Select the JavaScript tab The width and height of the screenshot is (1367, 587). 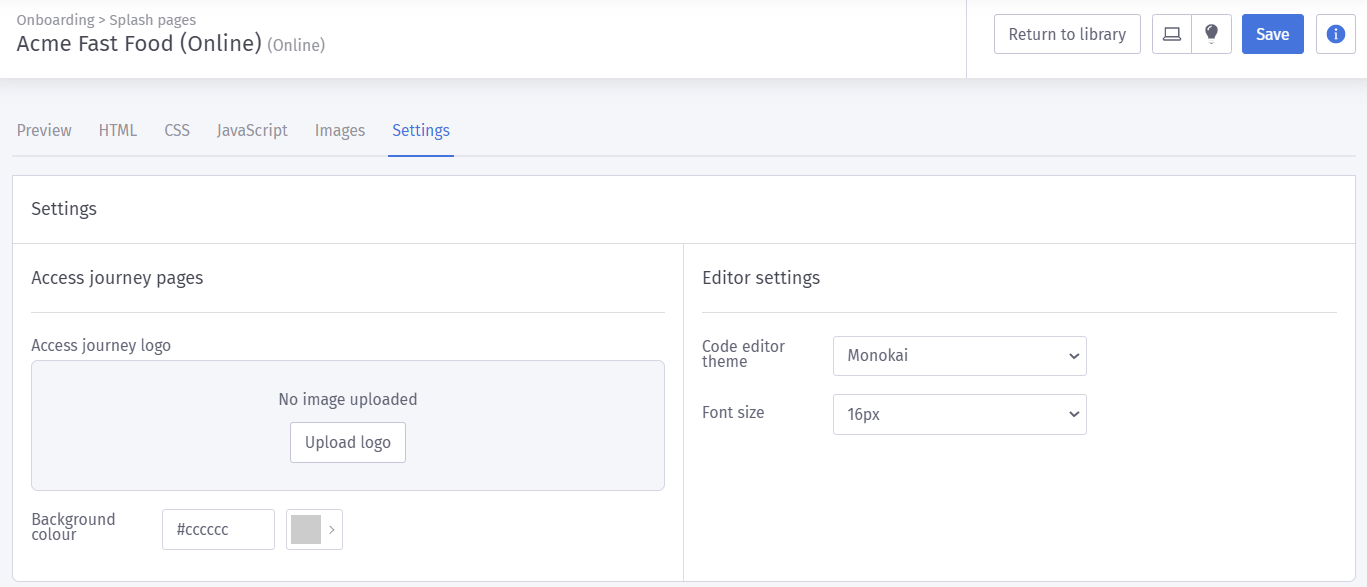click(252, 130)
